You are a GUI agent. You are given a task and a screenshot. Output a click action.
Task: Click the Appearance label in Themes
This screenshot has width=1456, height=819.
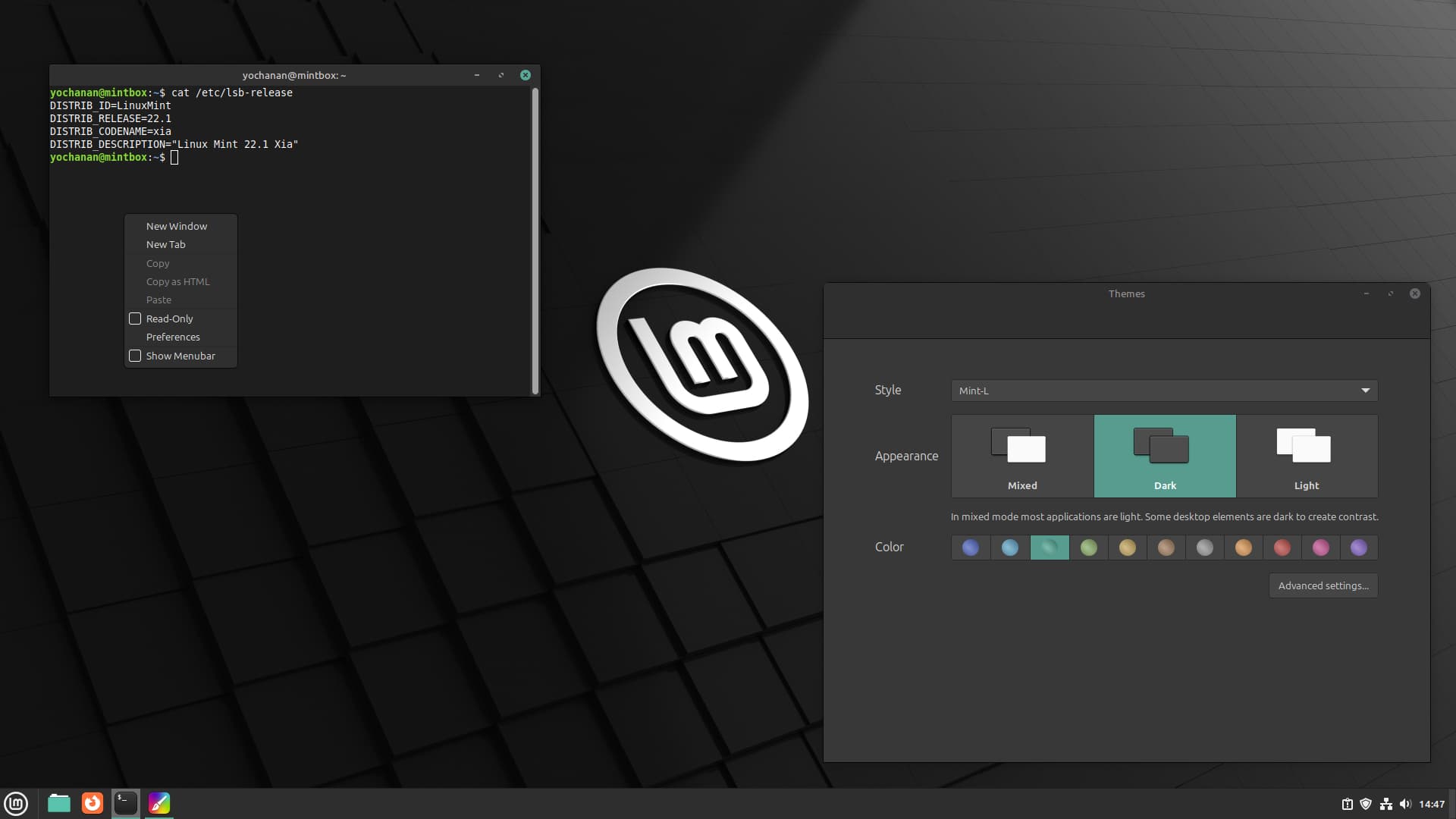coord(906,456)
